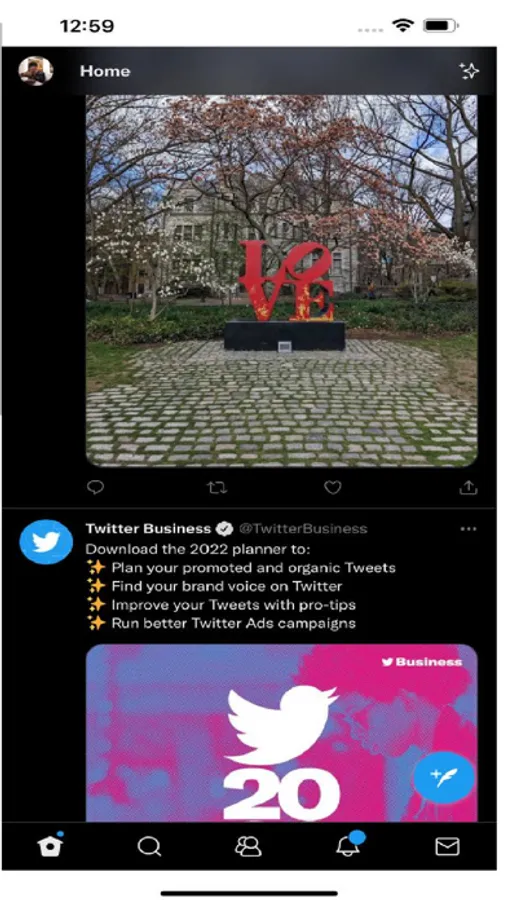Open the LOVE sculpture photo
This screenshot has width=507, height=900.
point(281,281)
